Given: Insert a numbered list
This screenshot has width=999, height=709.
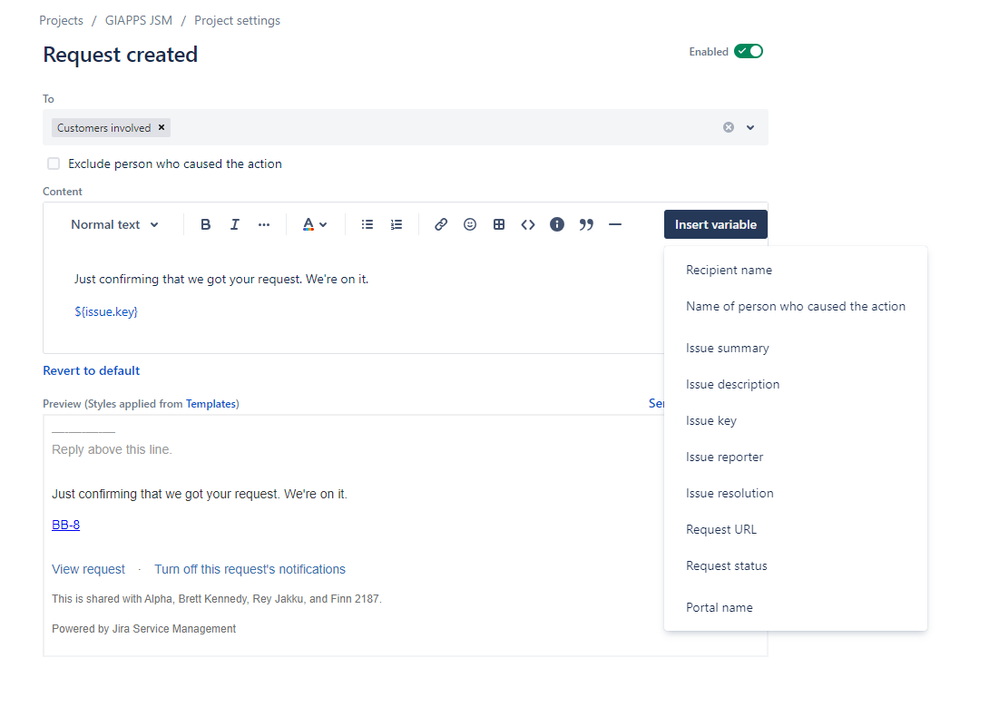Looking at the screenshot, I should point(397,225).
